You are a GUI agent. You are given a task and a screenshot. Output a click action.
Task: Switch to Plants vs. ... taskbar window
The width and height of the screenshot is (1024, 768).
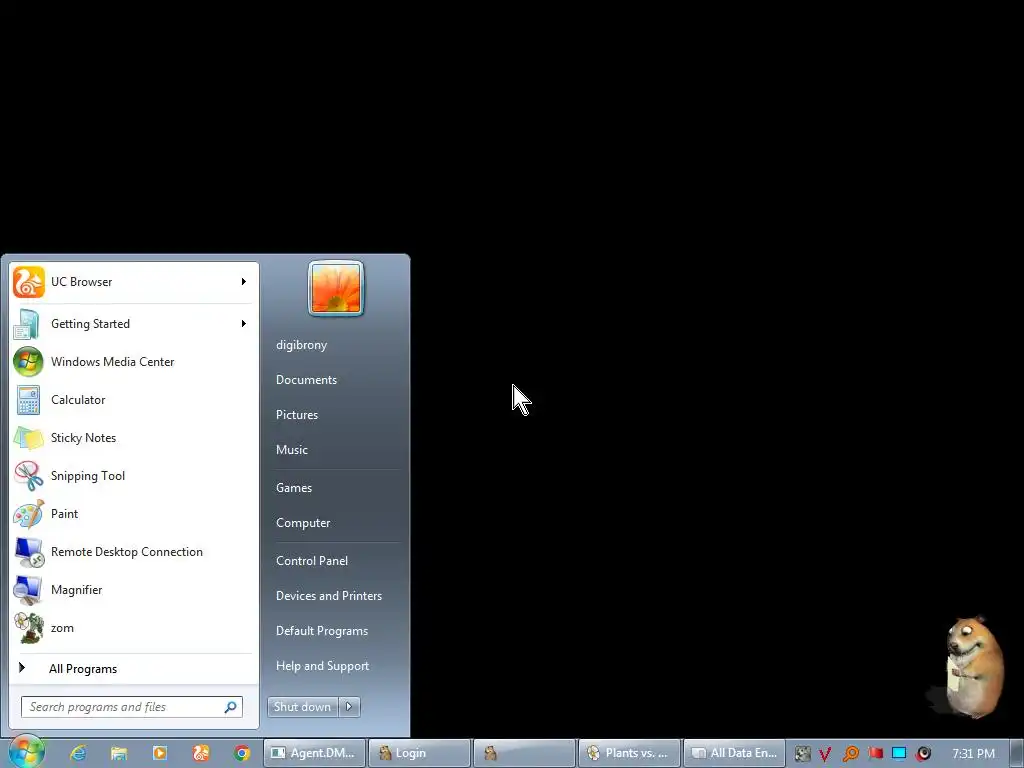click(x=630, y=753)
